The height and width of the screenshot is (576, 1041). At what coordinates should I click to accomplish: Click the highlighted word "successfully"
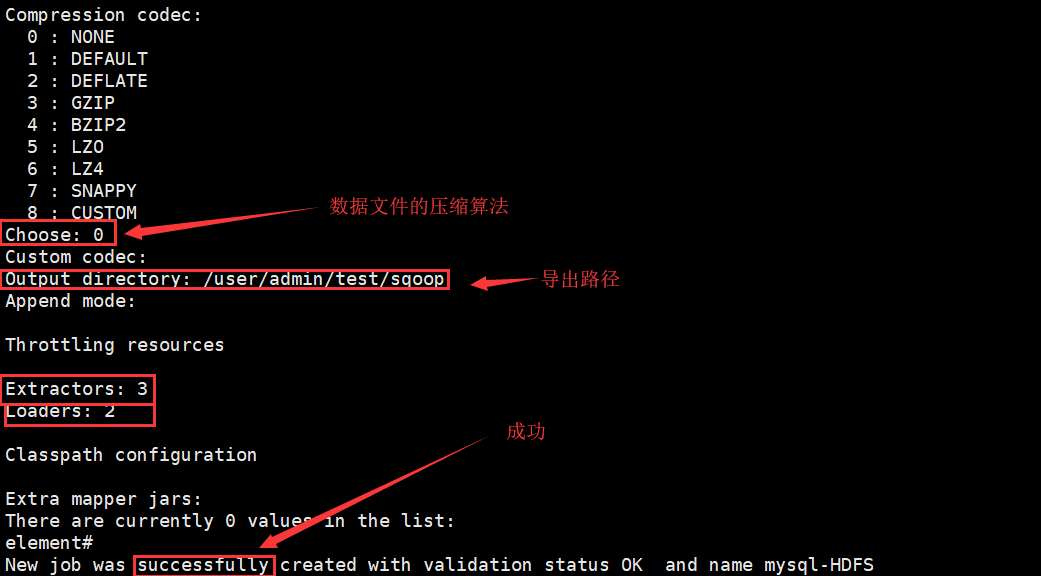[203, 565]
